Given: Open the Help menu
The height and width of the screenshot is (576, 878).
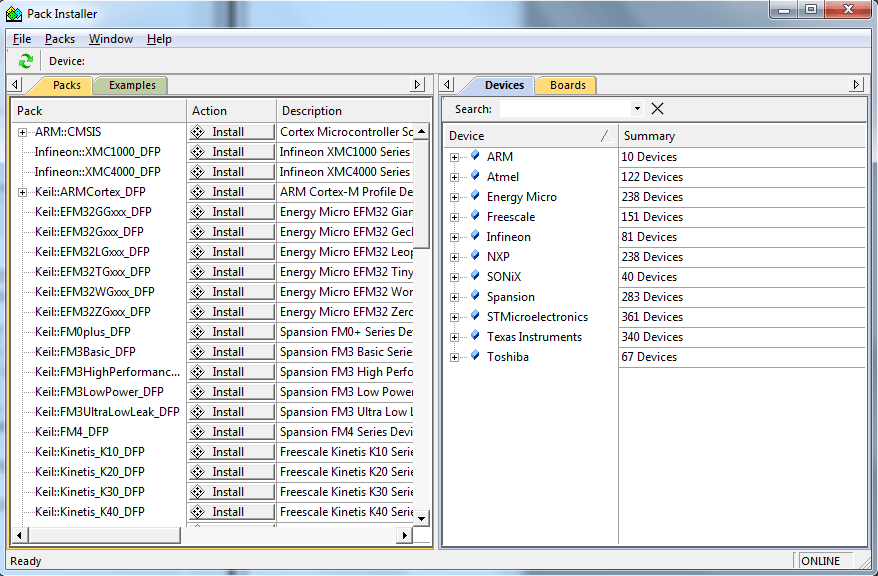Looking at the screenshot, I should coord(159,39).
